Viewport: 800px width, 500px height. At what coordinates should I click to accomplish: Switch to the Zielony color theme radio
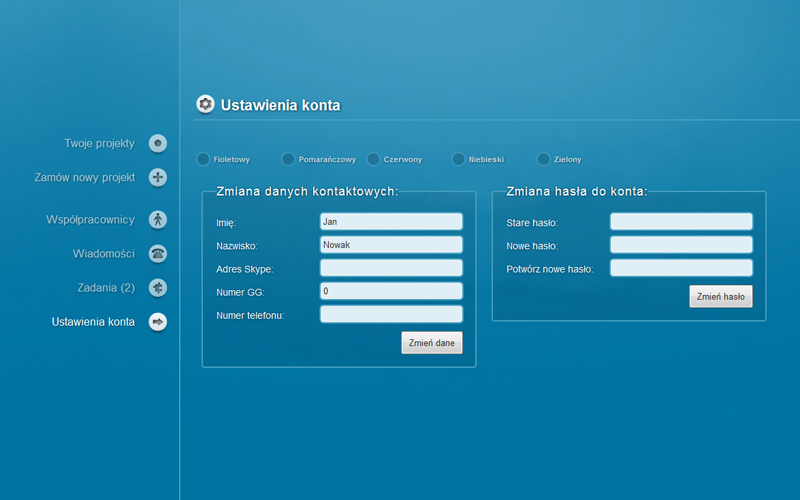(543, 159)
